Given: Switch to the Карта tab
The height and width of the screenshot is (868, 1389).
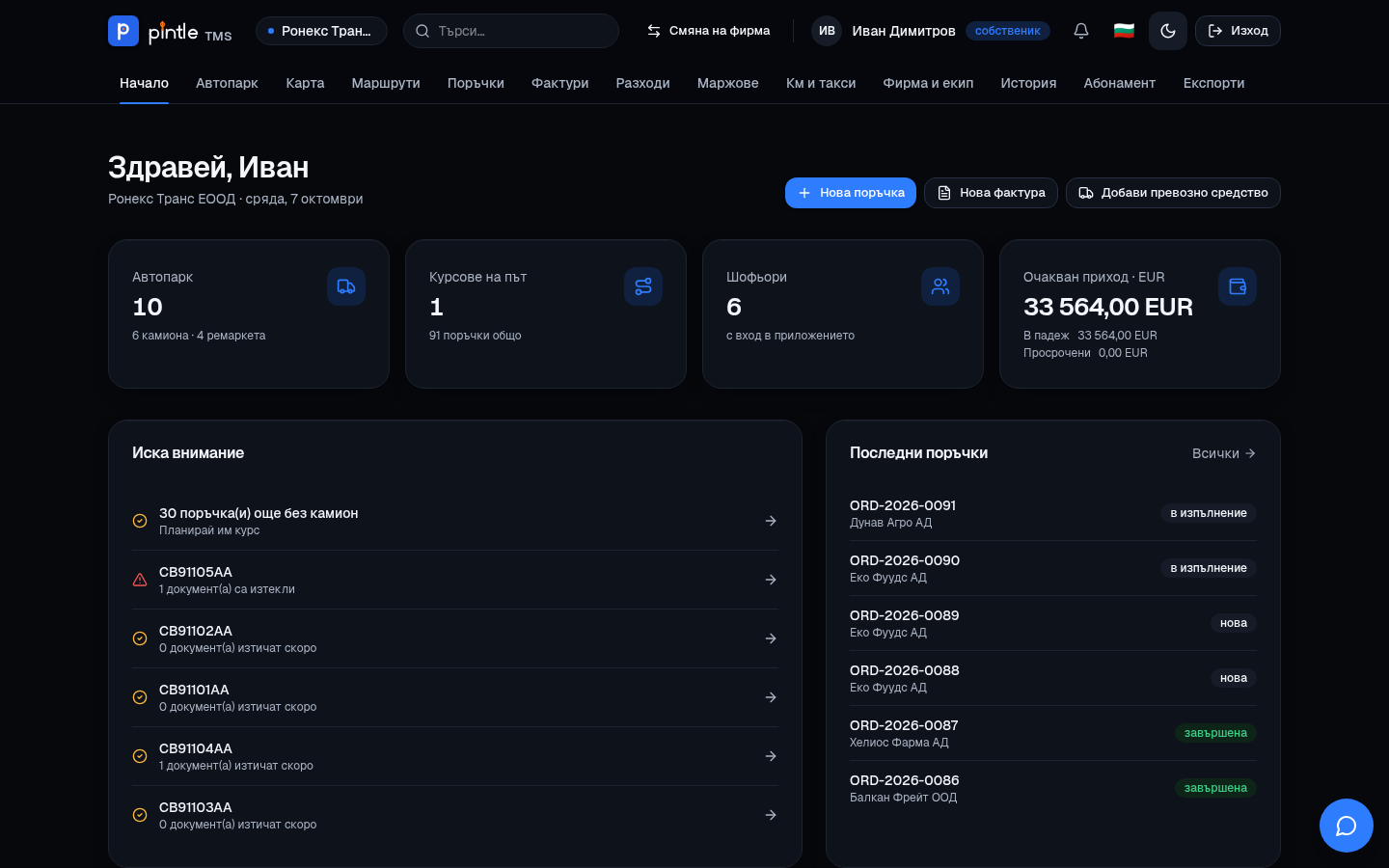Looking at the screenshot, I should pyautogui.click(x=305, y=83).
